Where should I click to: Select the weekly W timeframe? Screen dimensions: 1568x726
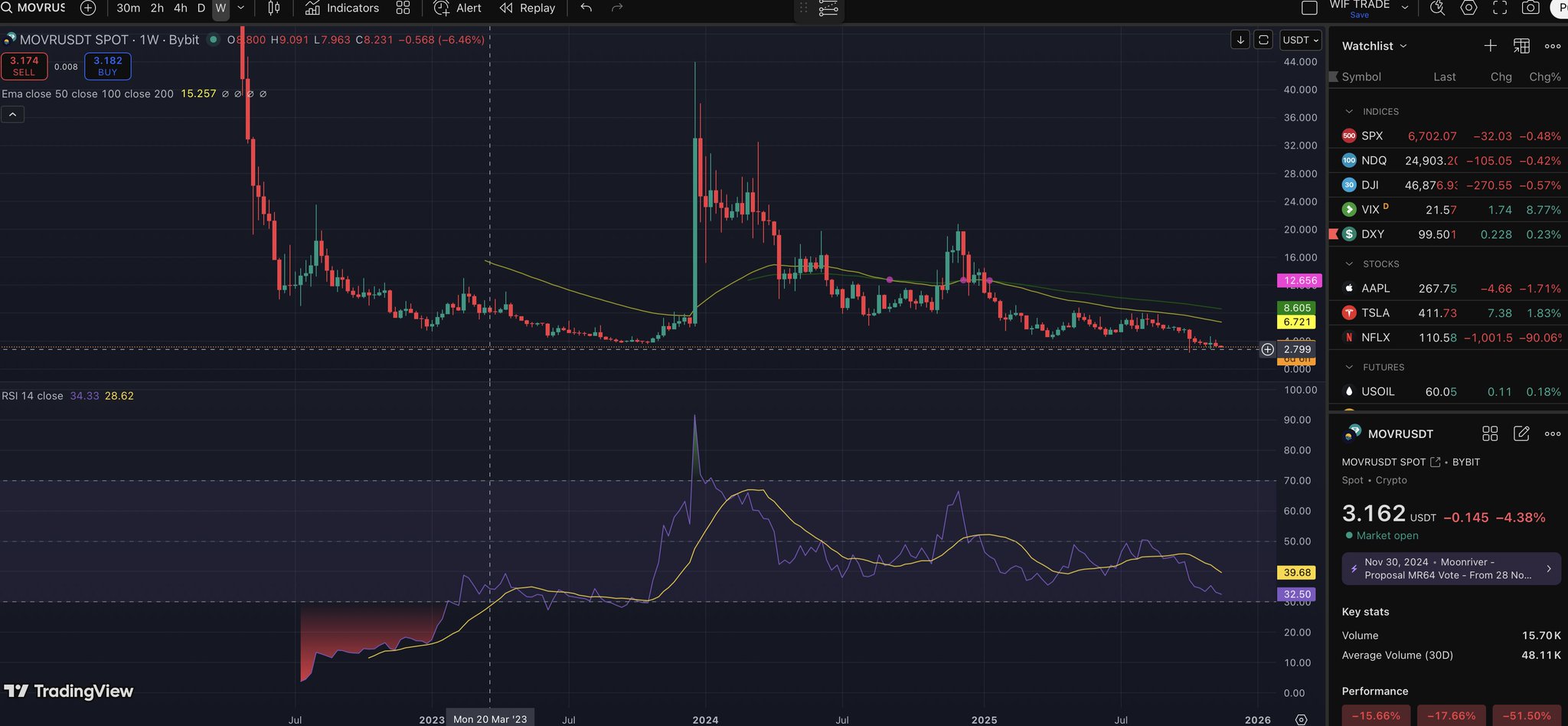(220, 8)
